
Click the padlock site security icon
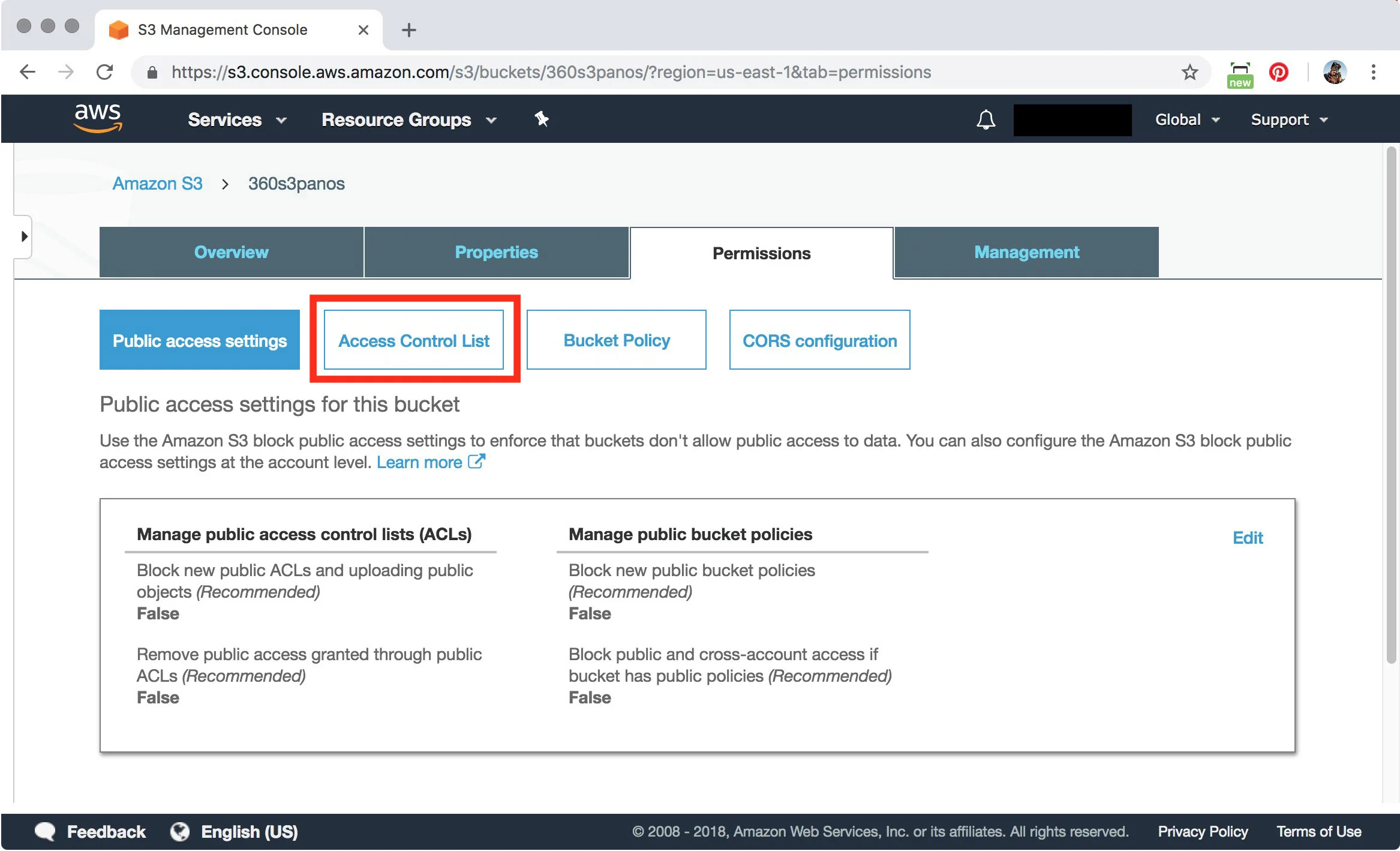pos(152,73)
